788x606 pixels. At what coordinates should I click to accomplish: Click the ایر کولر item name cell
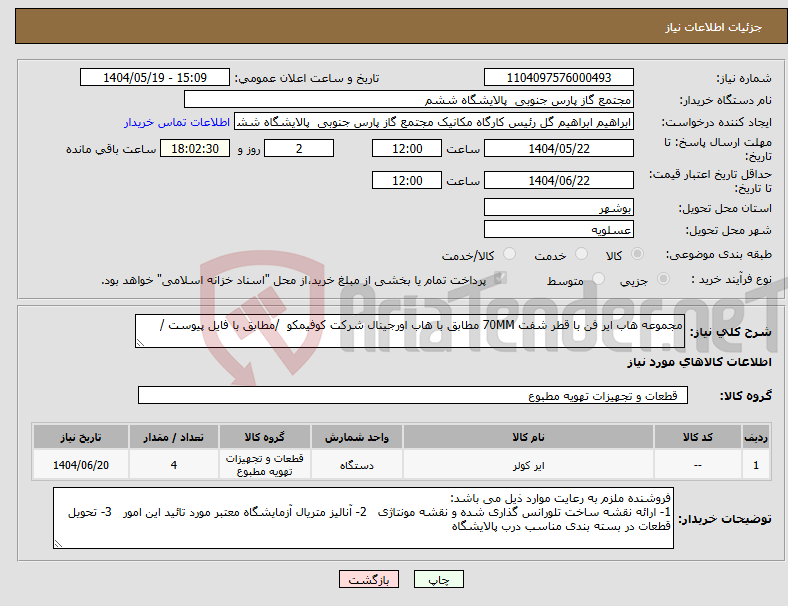click(528, 465)
